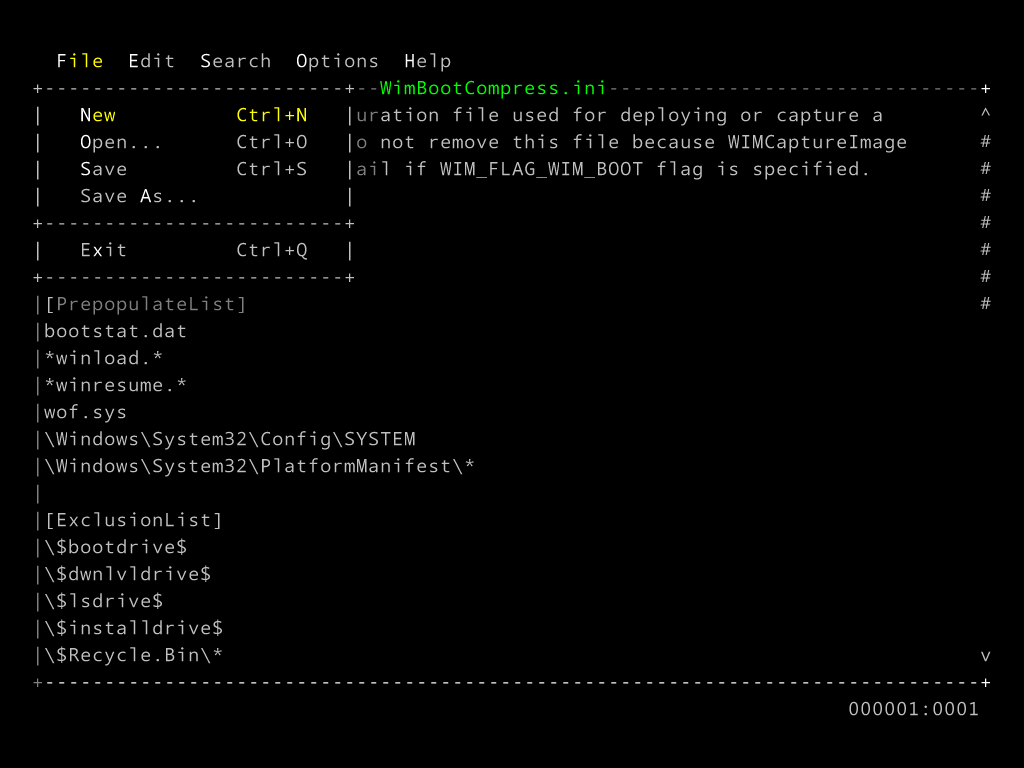This screenshot has height=768, width=1024.
Task: Open the Edit menu
Action: click(x=151, y=61)
